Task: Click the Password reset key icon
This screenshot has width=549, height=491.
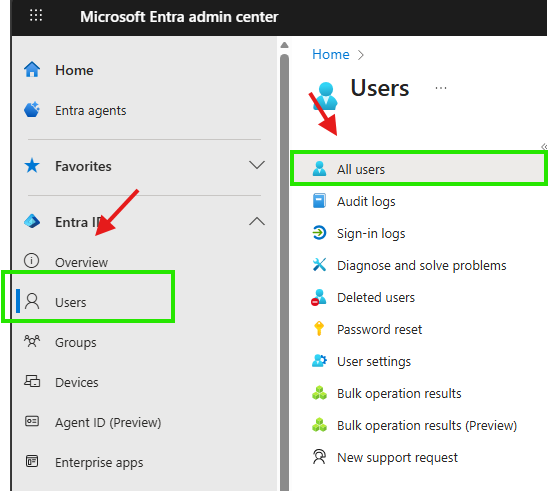Action: coord(319,329)
